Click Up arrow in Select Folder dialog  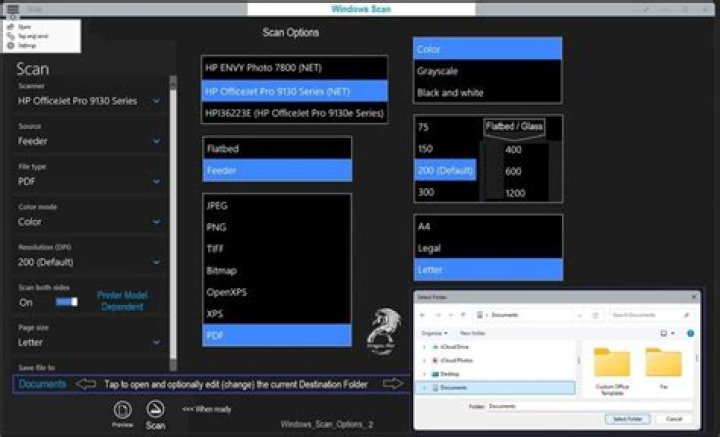coord(463,315)
